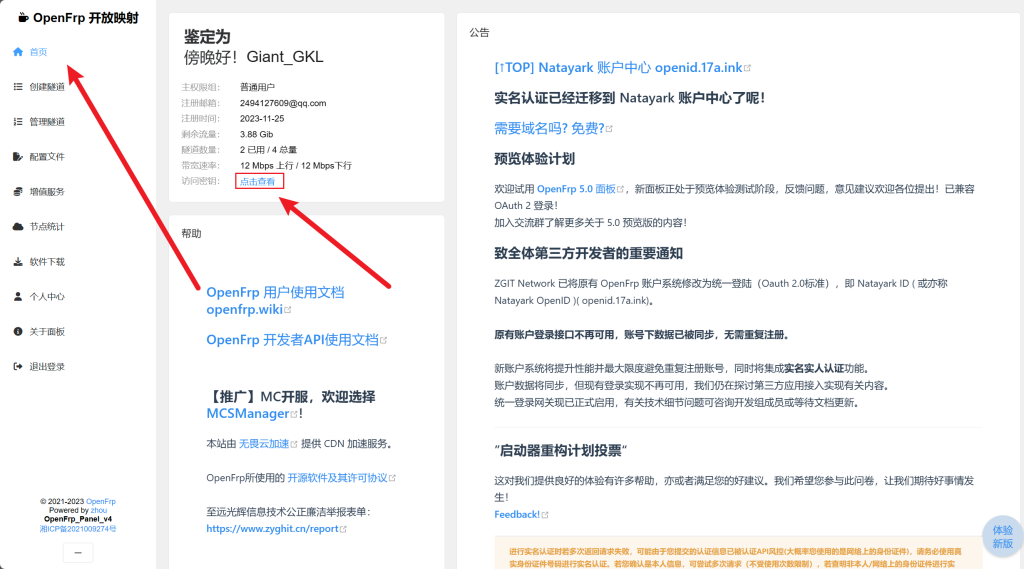Click the 软件下载 download icon
1024x569 pixels.
click(x=18, y=261)
